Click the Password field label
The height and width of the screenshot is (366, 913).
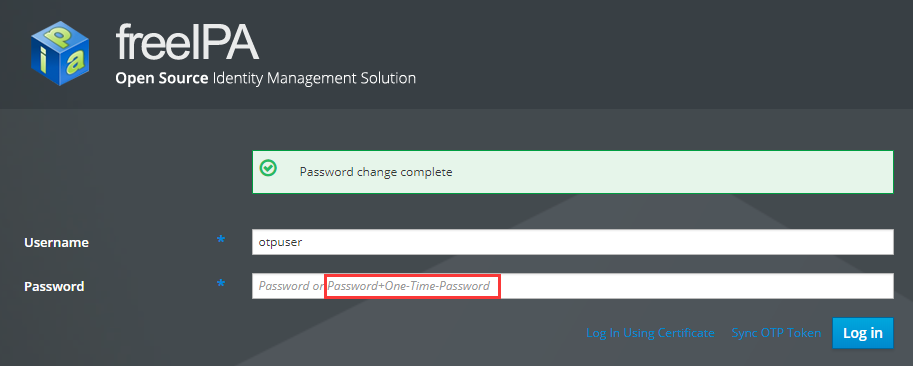(x=54, y=286)
